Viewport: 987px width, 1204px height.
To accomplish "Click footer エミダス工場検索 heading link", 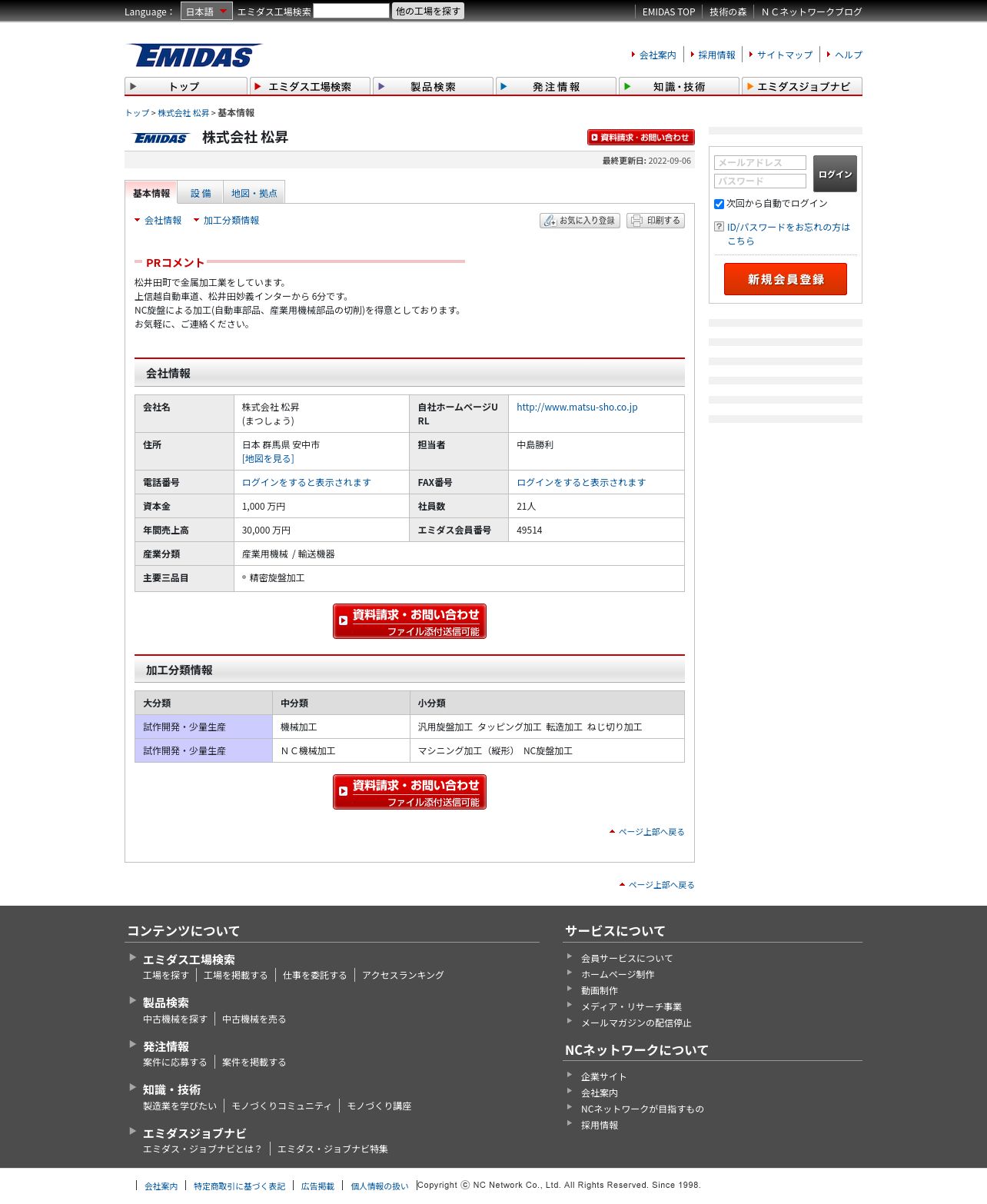I will tap(189, 960).
